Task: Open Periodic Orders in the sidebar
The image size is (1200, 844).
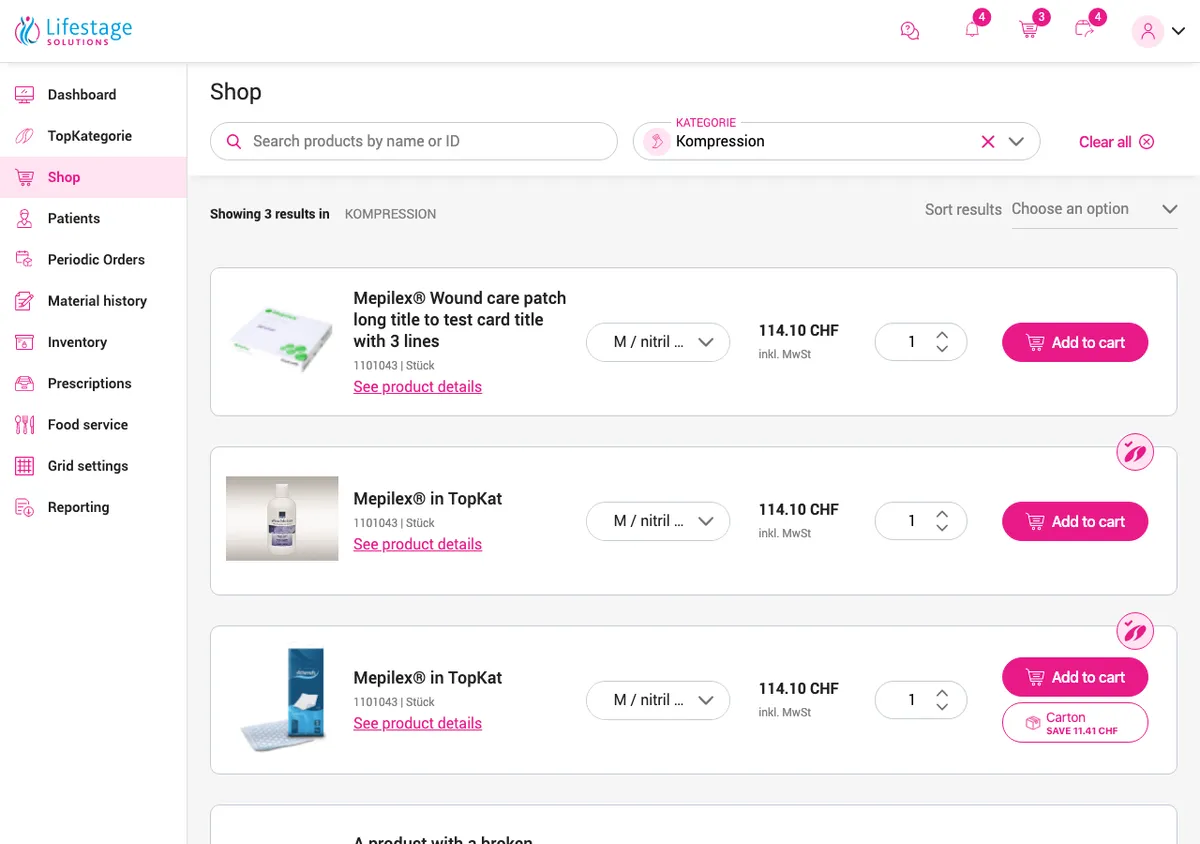Action: (93, 259)
